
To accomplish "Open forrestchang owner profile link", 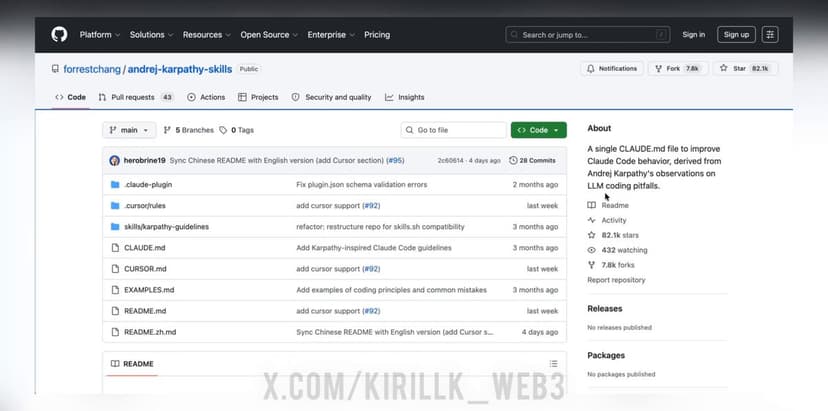I will [92, 69].
